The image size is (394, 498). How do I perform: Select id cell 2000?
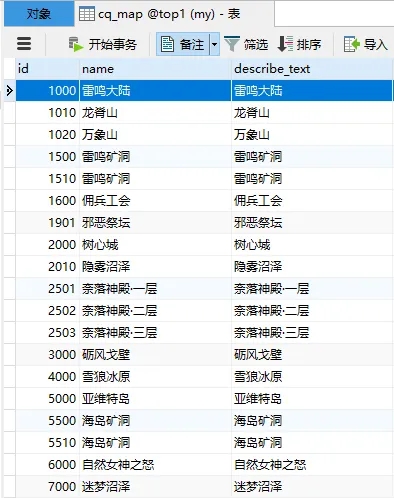47,245
